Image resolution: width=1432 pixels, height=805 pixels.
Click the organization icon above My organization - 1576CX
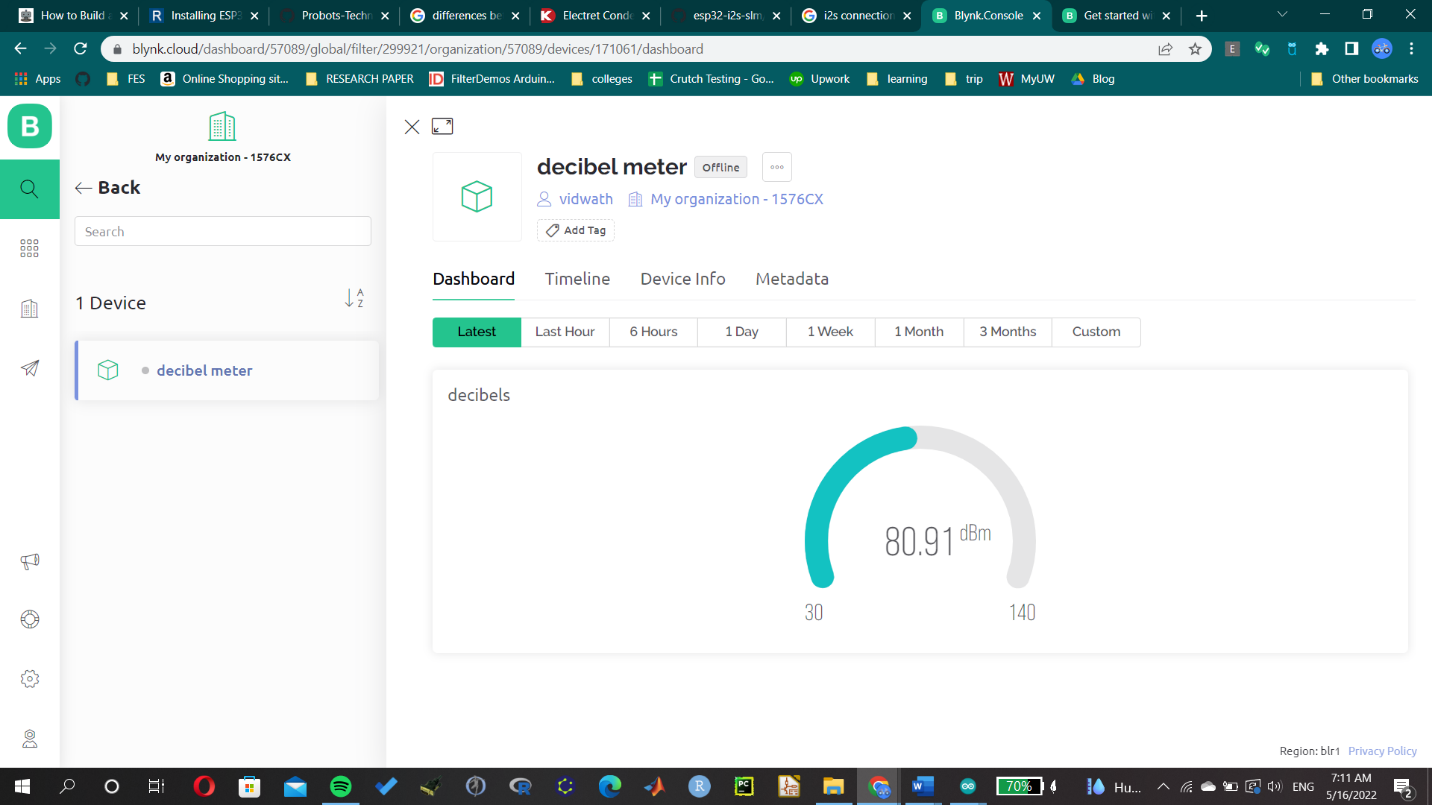222,126
